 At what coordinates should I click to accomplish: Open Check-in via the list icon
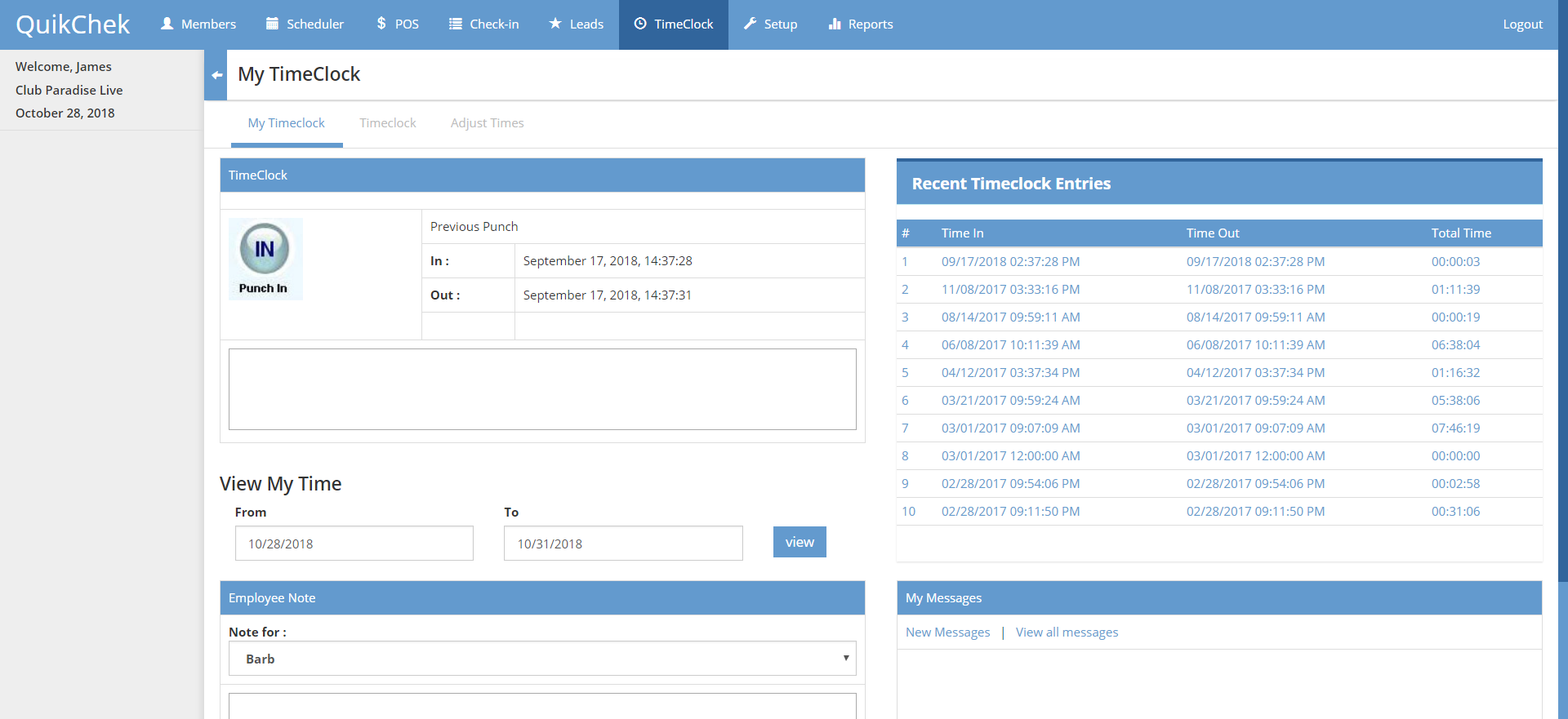456,24
